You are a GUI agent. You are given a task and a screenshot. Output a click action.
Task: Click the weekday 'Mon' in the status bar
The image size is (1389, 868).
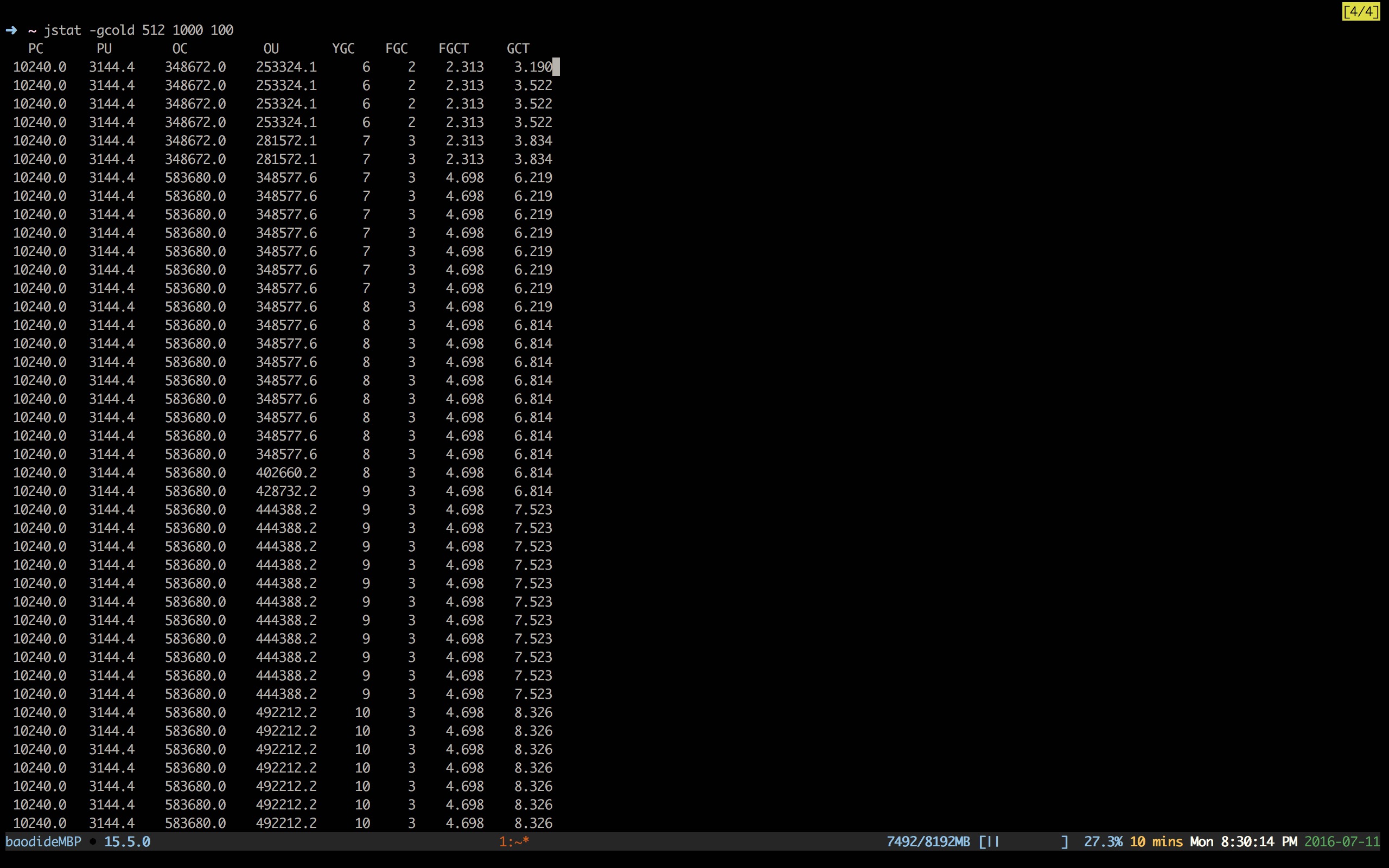pos(1201,841)
